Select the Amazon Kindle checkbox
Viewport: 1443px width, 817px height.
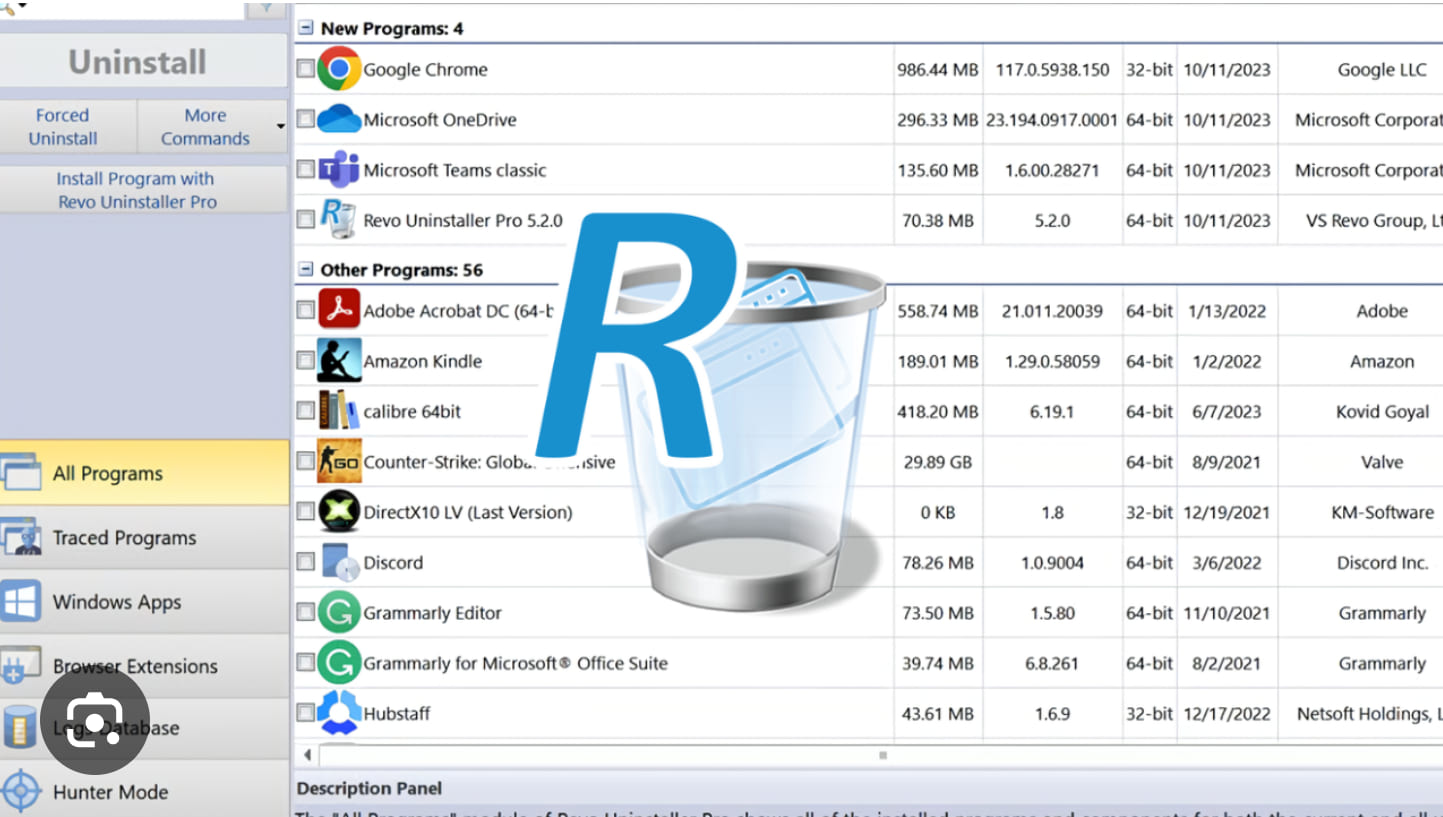[x=305, y=361]
